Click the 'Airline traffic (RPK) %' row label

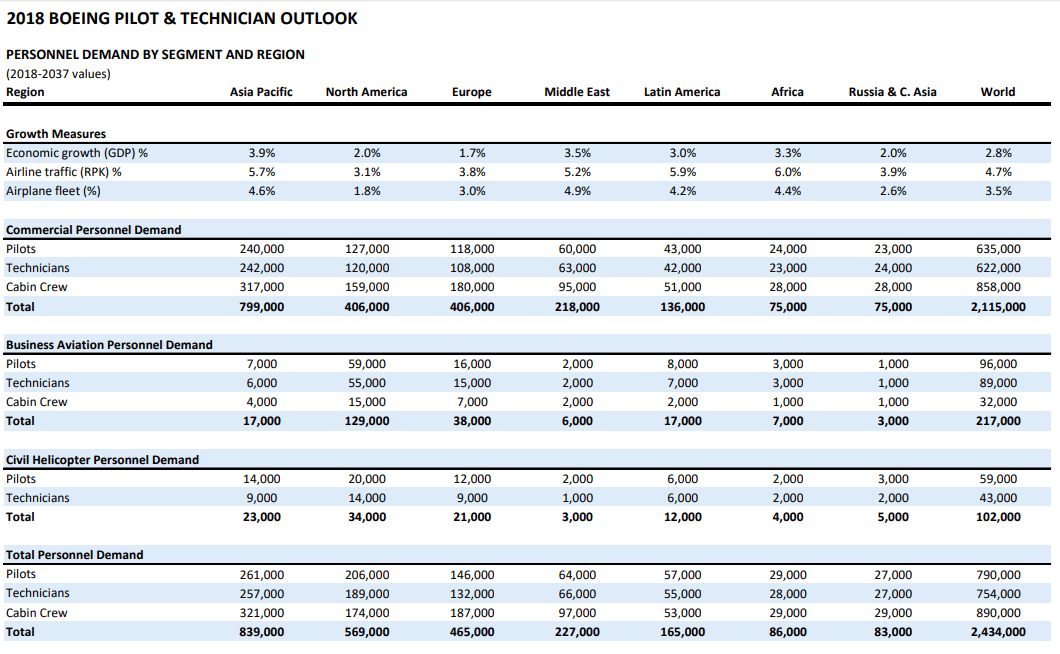(64, 172)
